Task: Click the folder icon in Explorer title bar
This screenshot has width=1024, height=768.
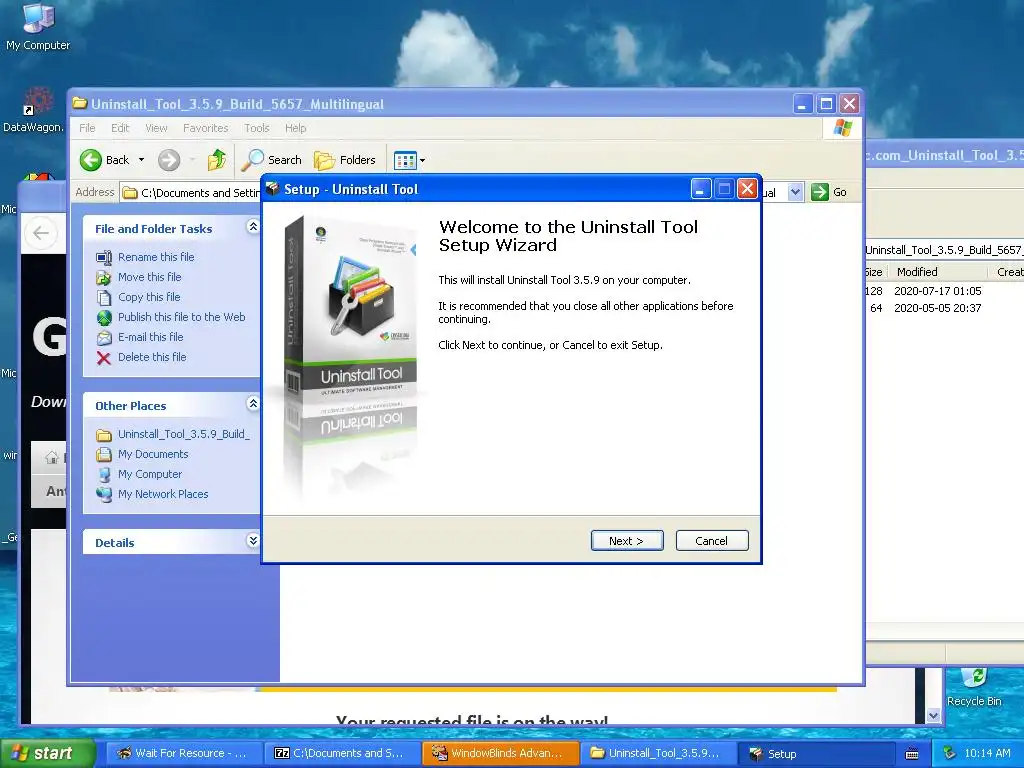Action: click(x=80, y=103)
